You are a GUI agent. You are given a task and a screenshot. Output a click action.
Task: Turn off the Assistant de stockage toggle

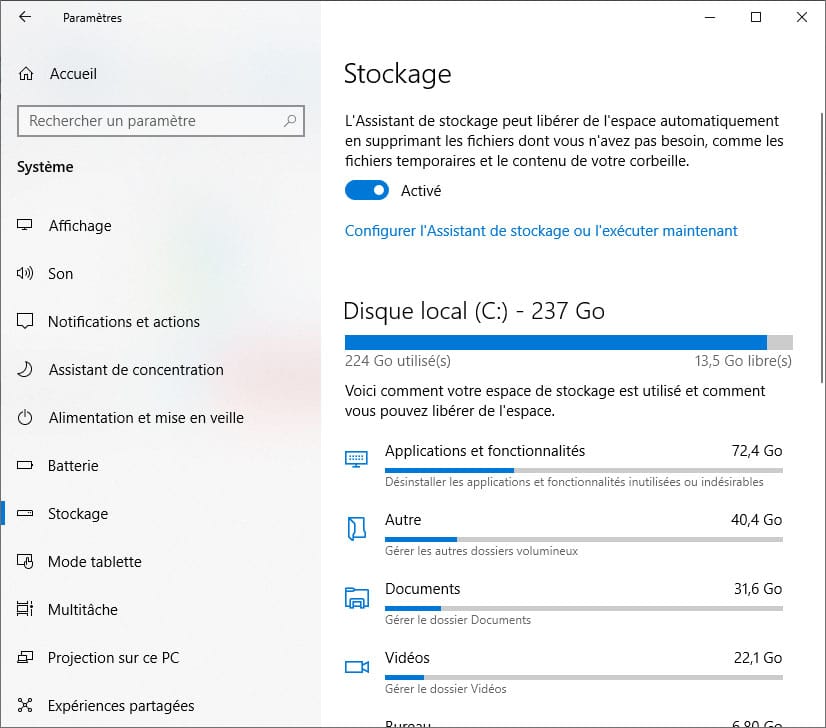tap(367, 190)
